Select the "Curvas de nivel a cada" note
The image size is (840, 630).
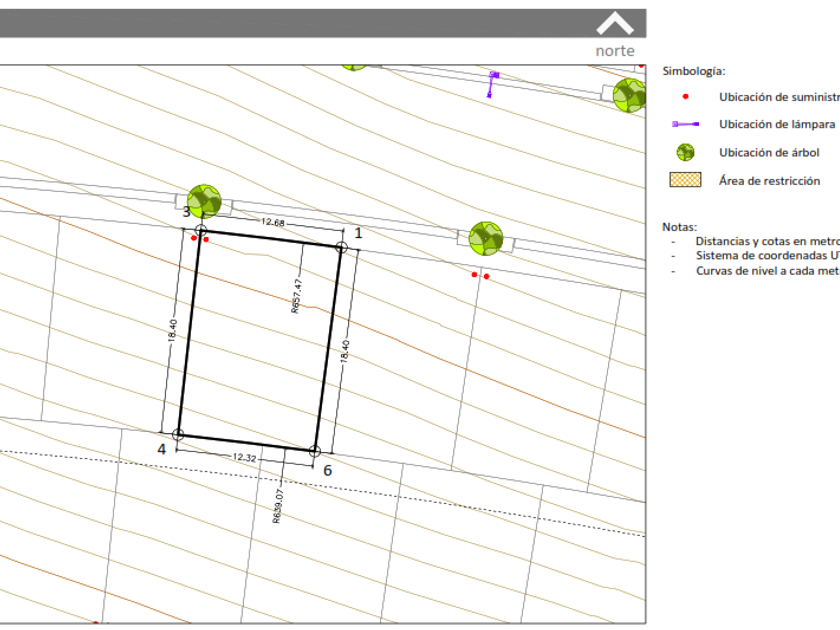754,271
